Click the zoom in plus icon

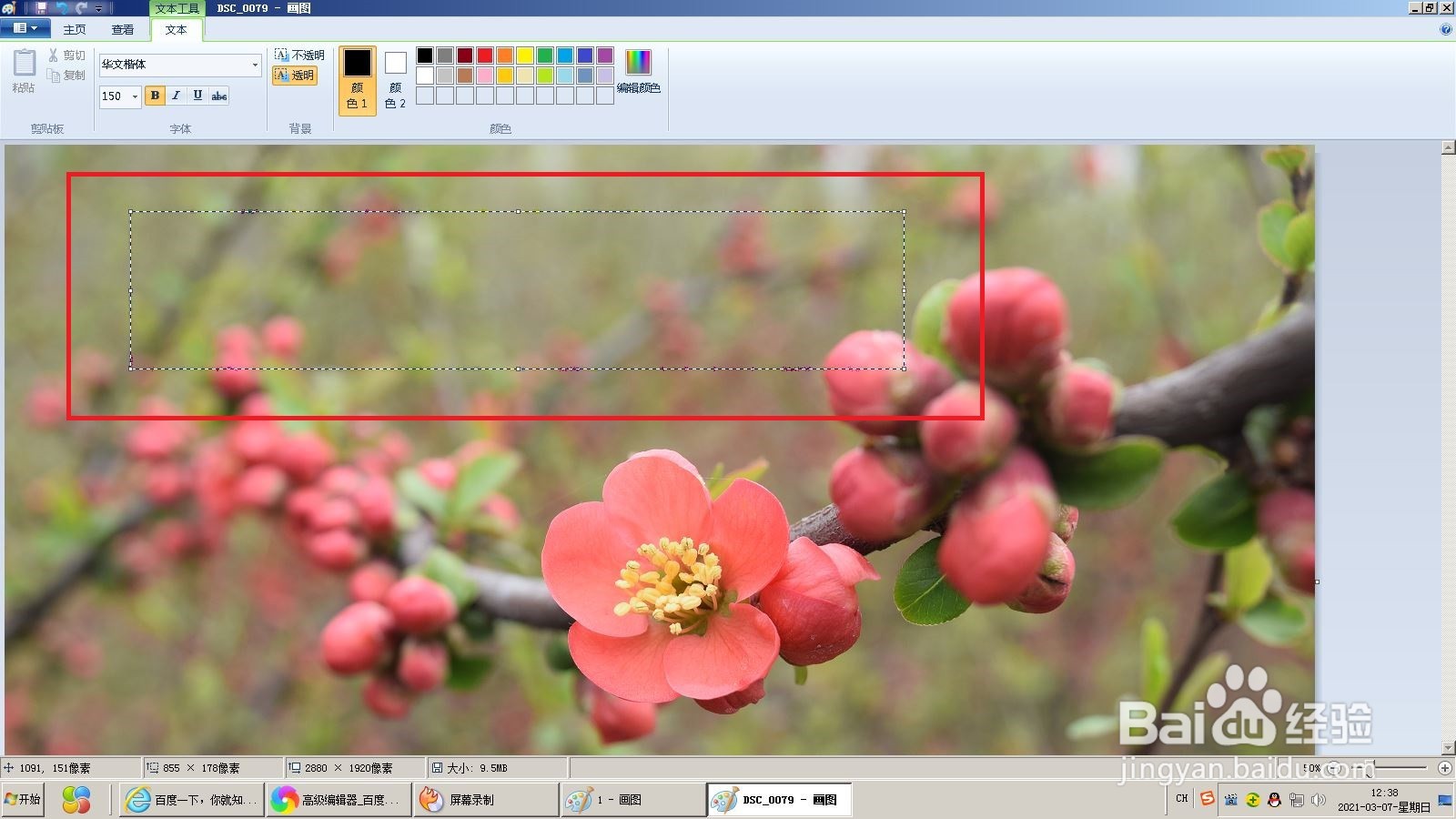1444,768
